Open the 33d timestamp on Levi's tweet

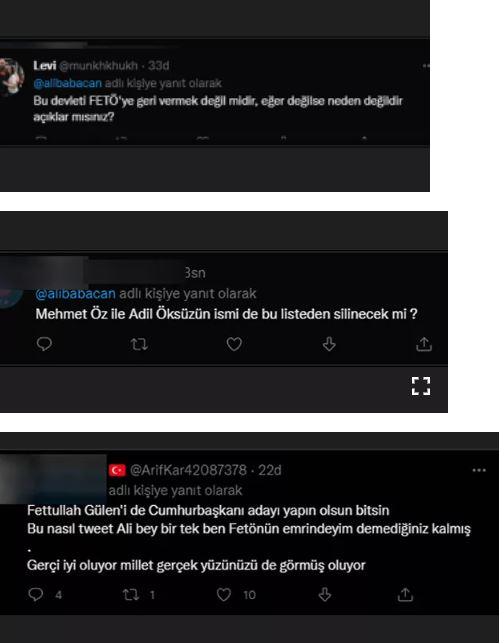pyautogui.click(x=158, y=66)
